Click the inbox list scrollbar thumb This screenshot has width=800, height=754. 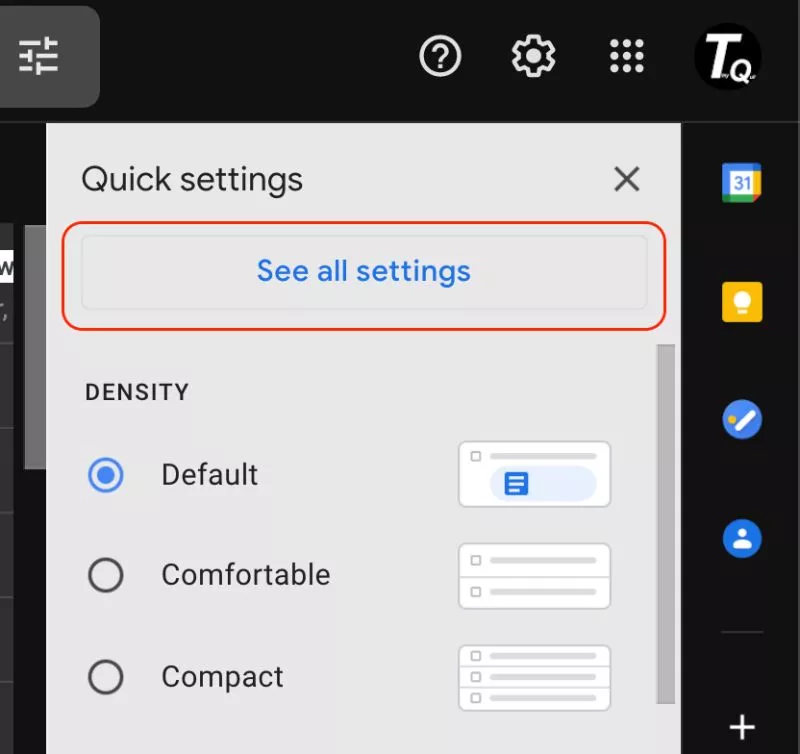pyautogui.click(x=35, y=346)
